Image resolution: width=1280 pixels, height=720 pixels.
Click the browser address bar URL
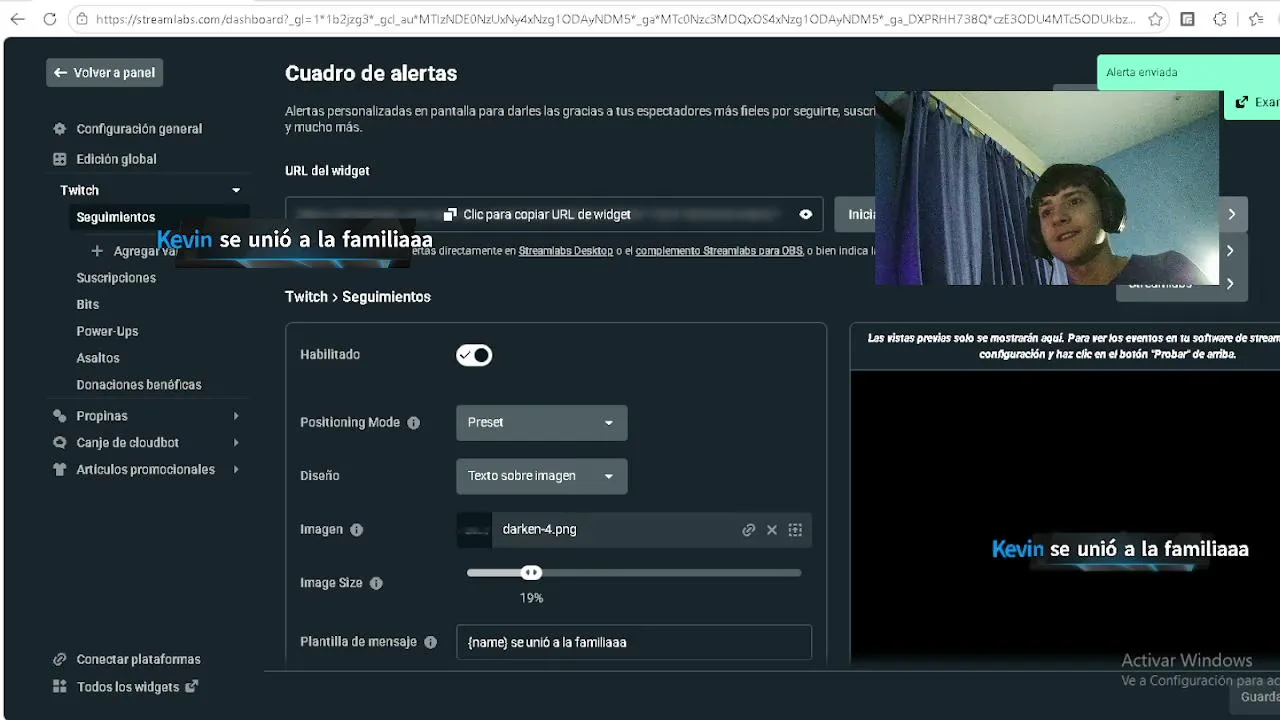(x=616, y=19)
